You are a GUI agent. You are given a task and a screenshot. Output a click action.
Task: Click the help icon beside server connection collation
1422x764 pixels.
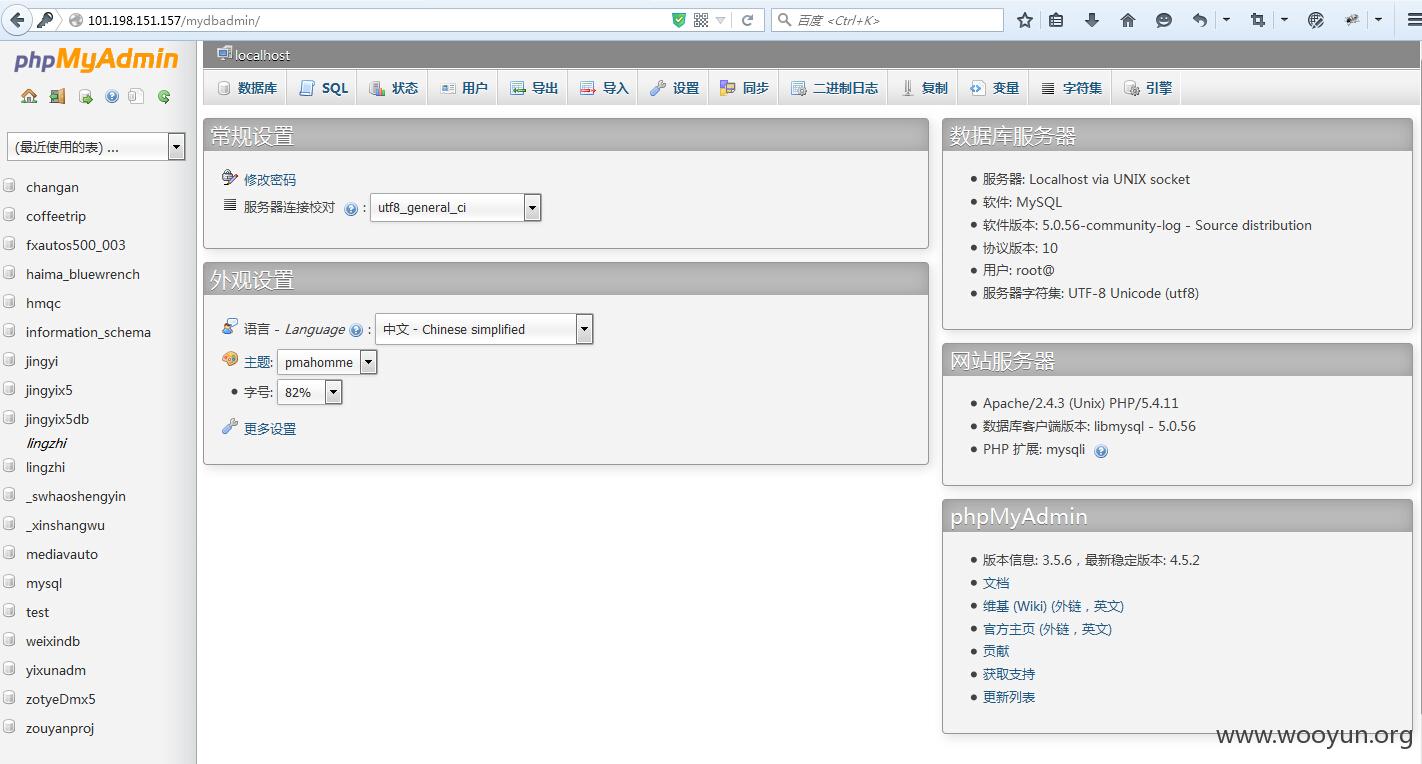(x=351, y=209)
